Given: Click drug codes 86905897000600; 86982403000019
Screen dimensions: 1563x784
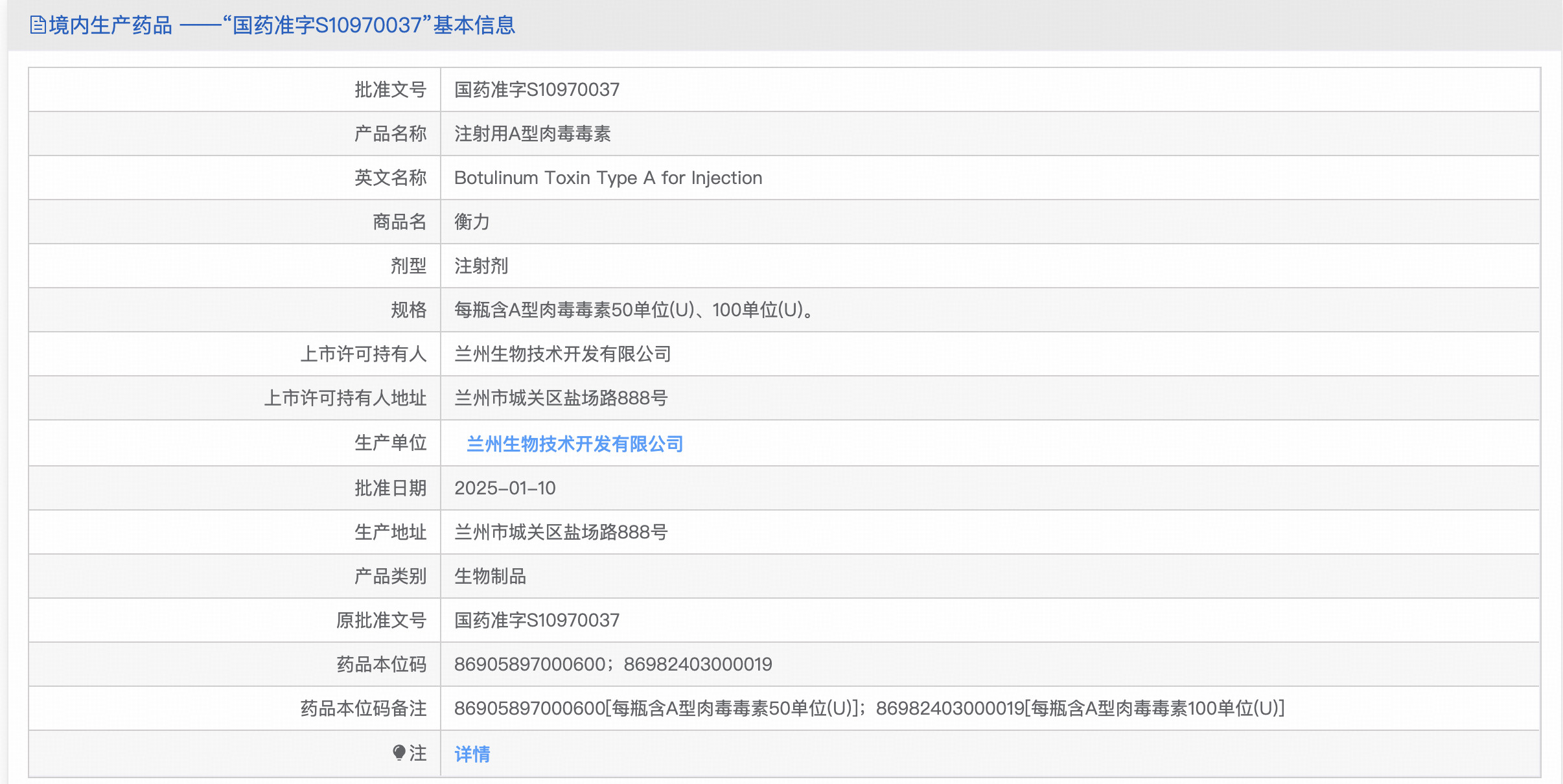Looking at the screenshot, I should click(x=613, y=664).
